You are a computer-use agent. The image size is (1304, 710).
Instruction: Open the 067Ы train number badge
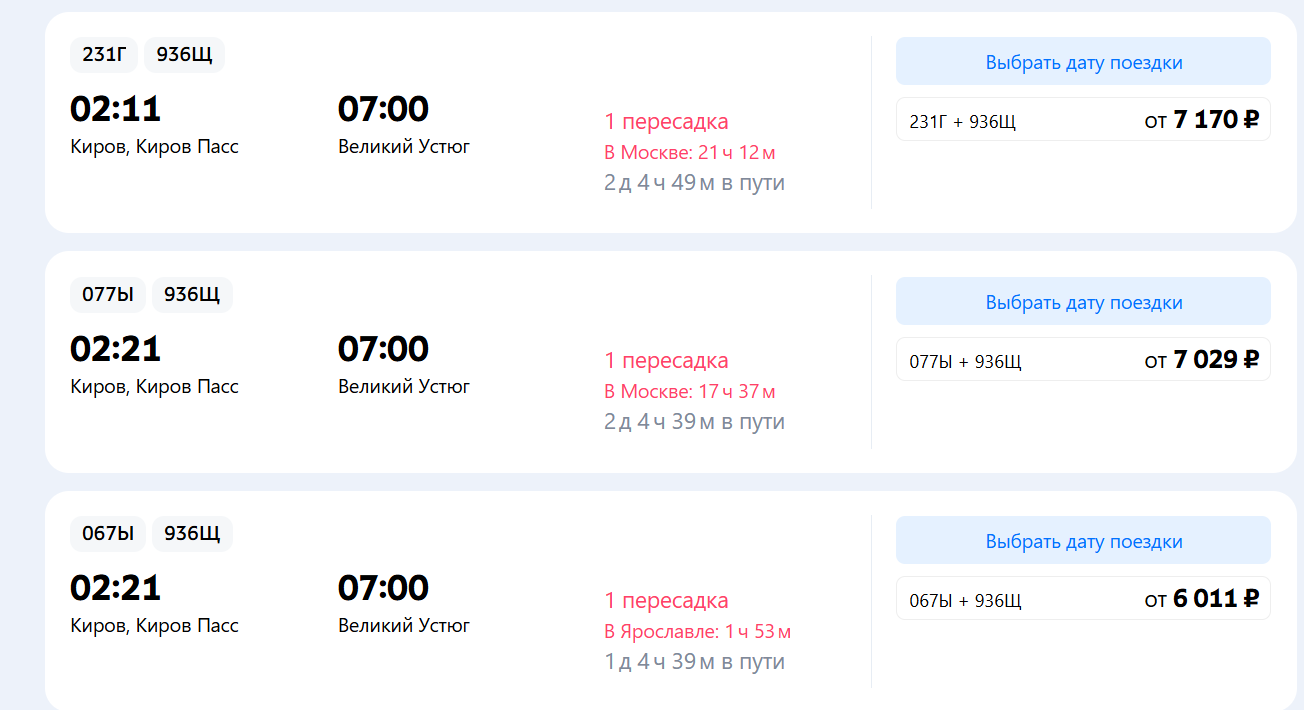click(108, 534)
